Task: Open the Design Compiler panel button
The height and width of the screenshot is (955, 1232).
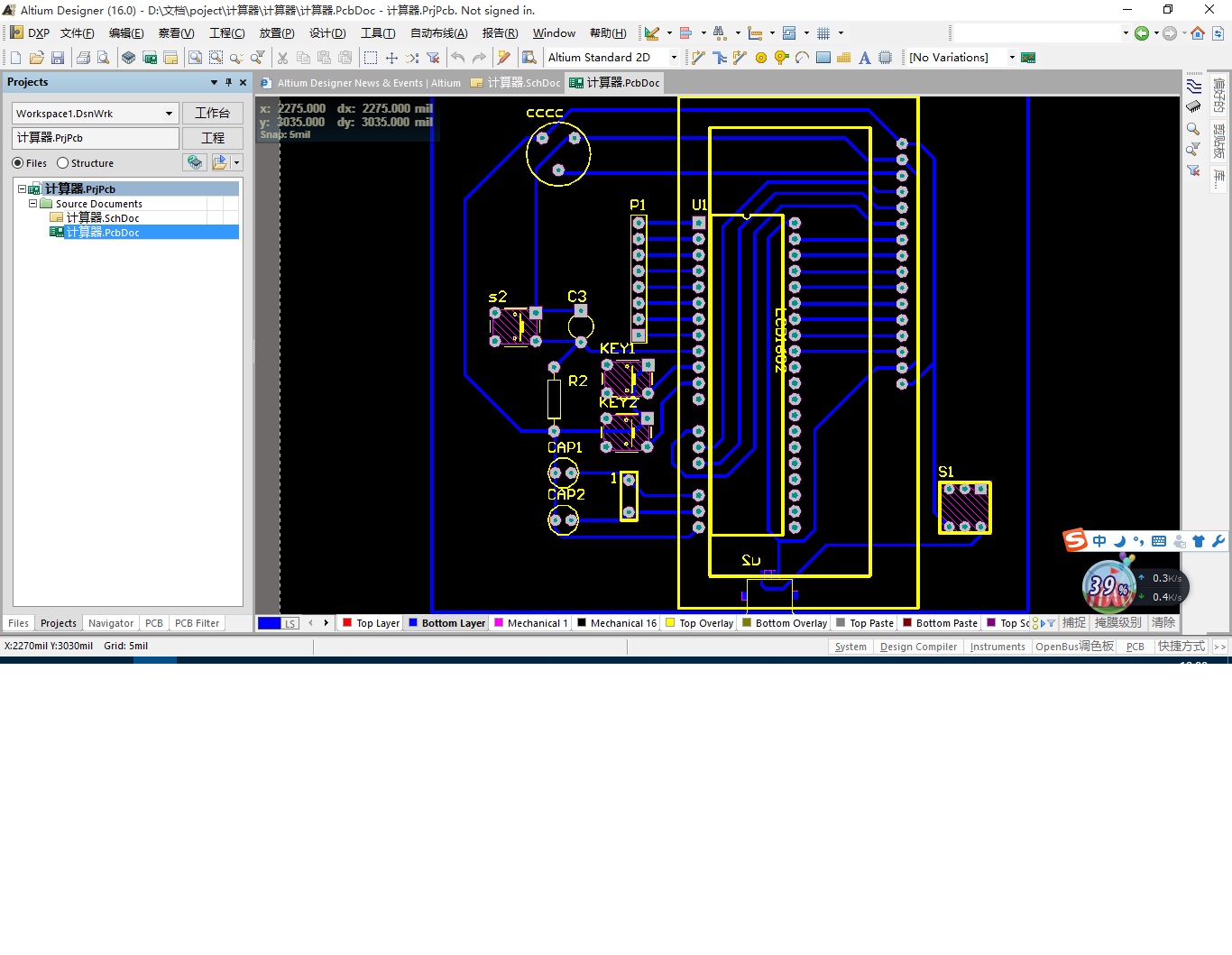Action: pyautogui.click(x=918, y=647)
